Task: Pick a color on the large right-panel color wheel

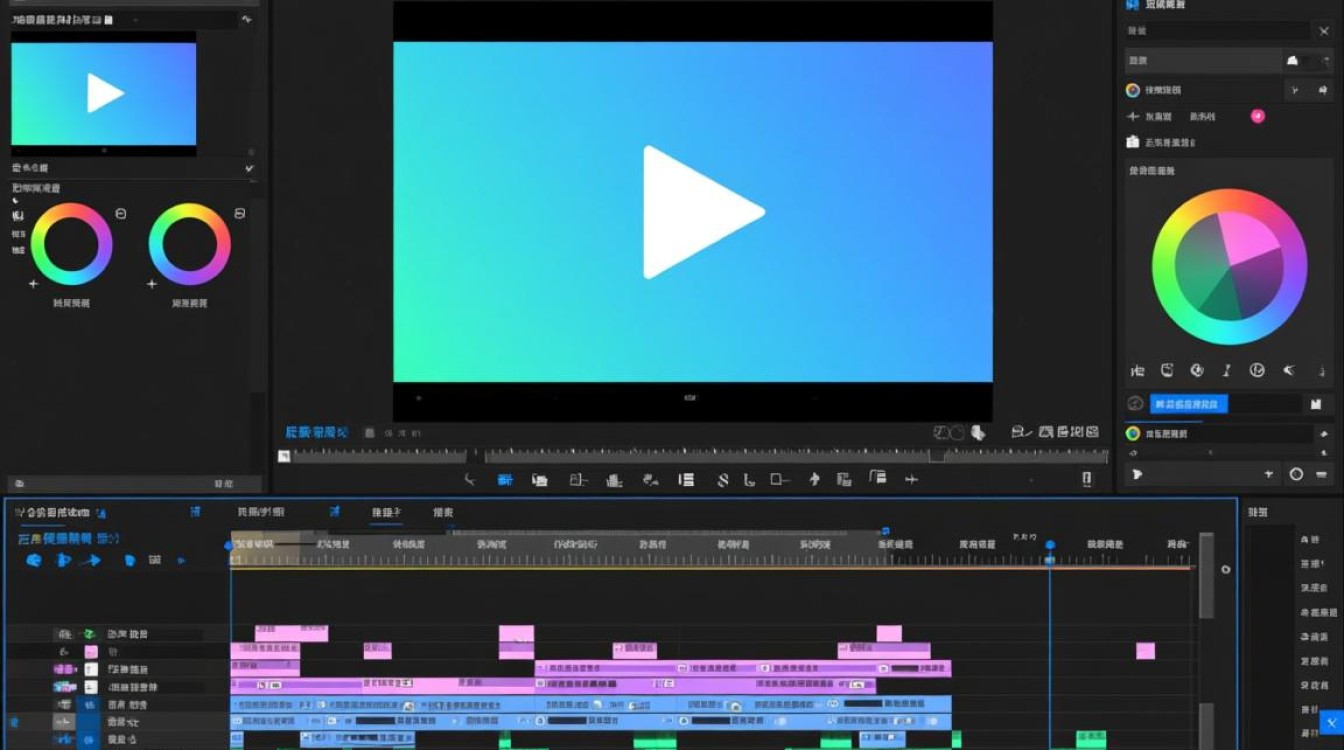Action: coord(1229,267)
